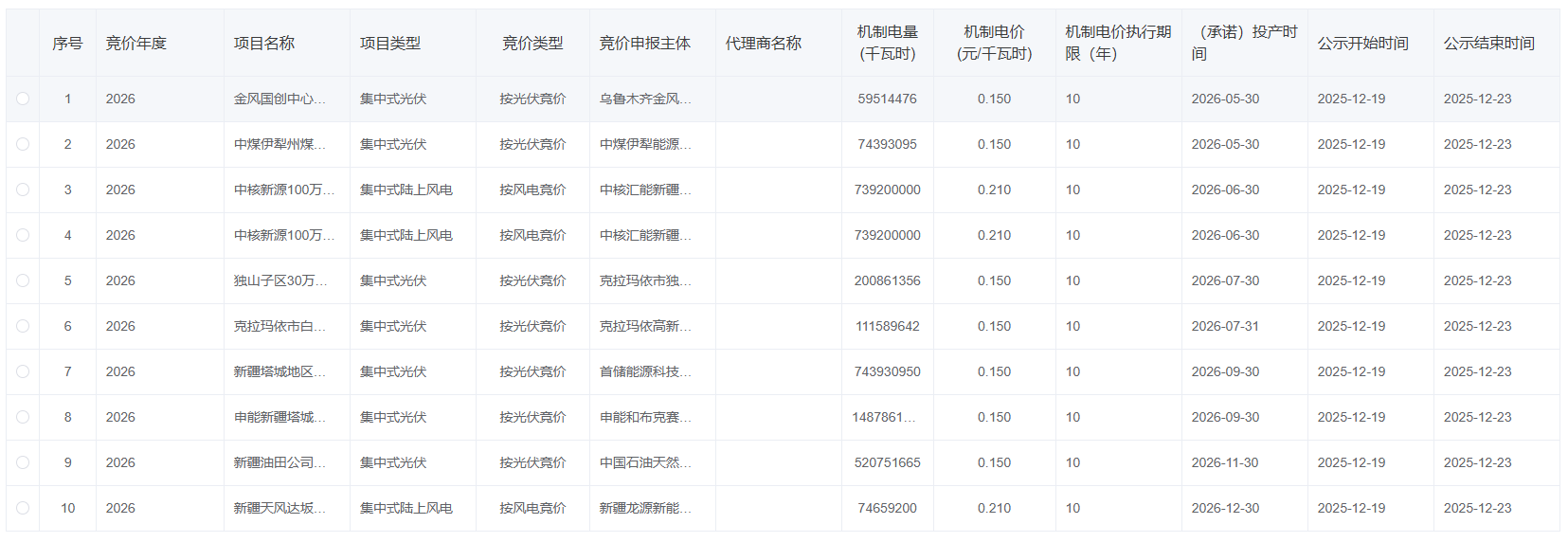Select row 10's radio button
1568x542 pixels.
pyautogui.click(x=23, y=508)
